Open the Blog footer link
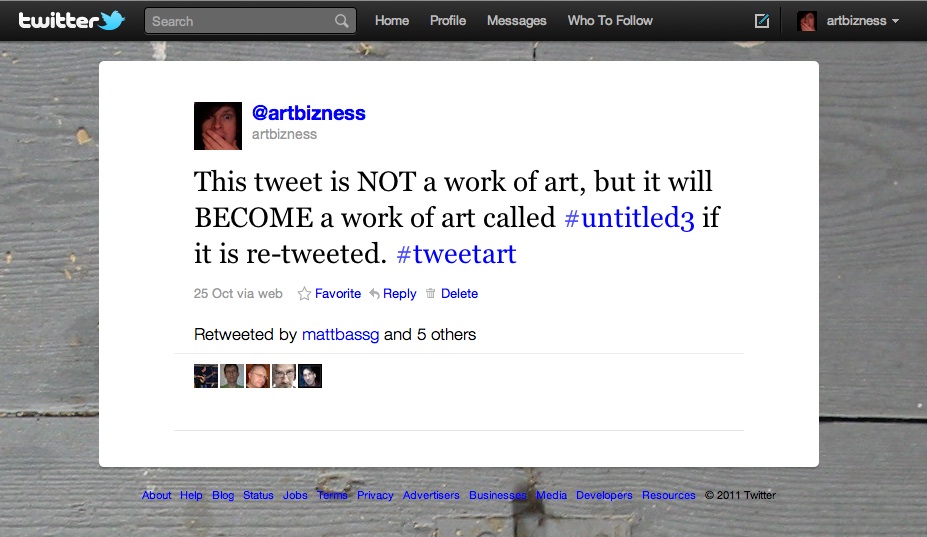The image size is (927, 537). point(223,496)
